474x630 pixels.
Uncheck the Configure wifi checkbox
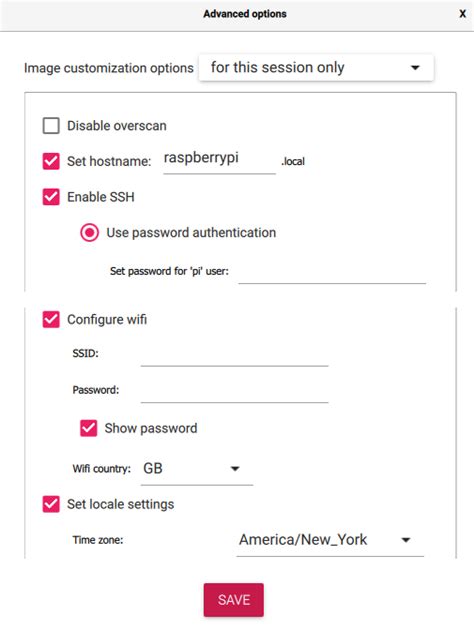tap(51, 319)
